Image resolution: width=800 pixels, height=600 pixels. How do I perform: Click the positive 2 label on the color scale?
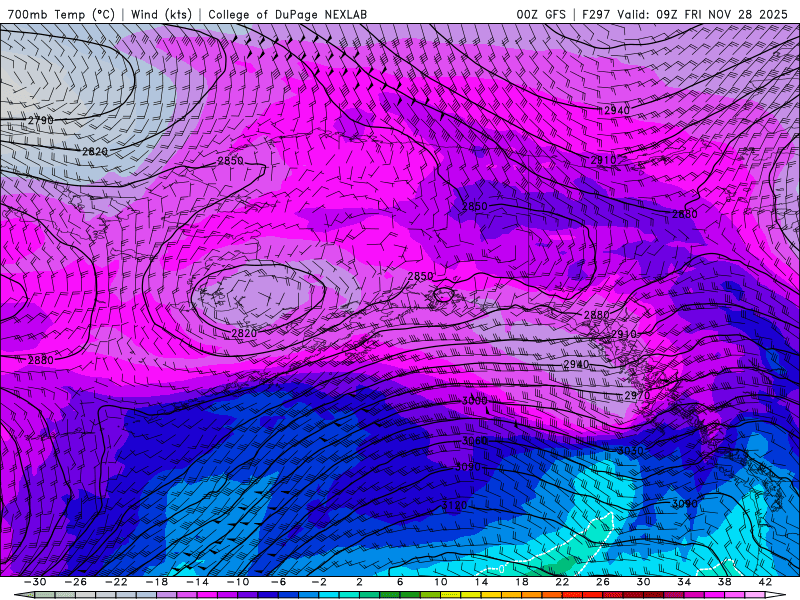point(360,582)
